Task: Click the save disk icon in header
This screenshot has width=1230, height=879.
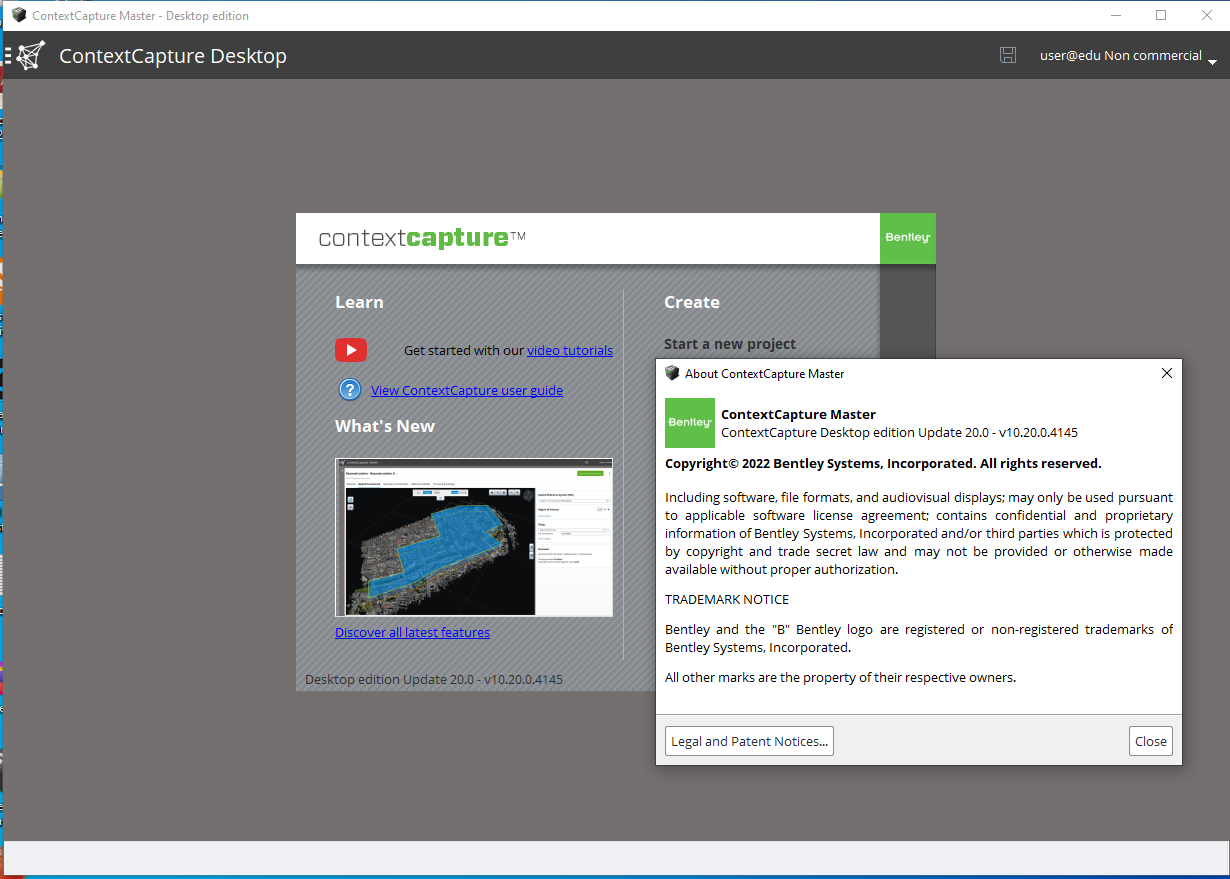Action: pos(1008,55)
